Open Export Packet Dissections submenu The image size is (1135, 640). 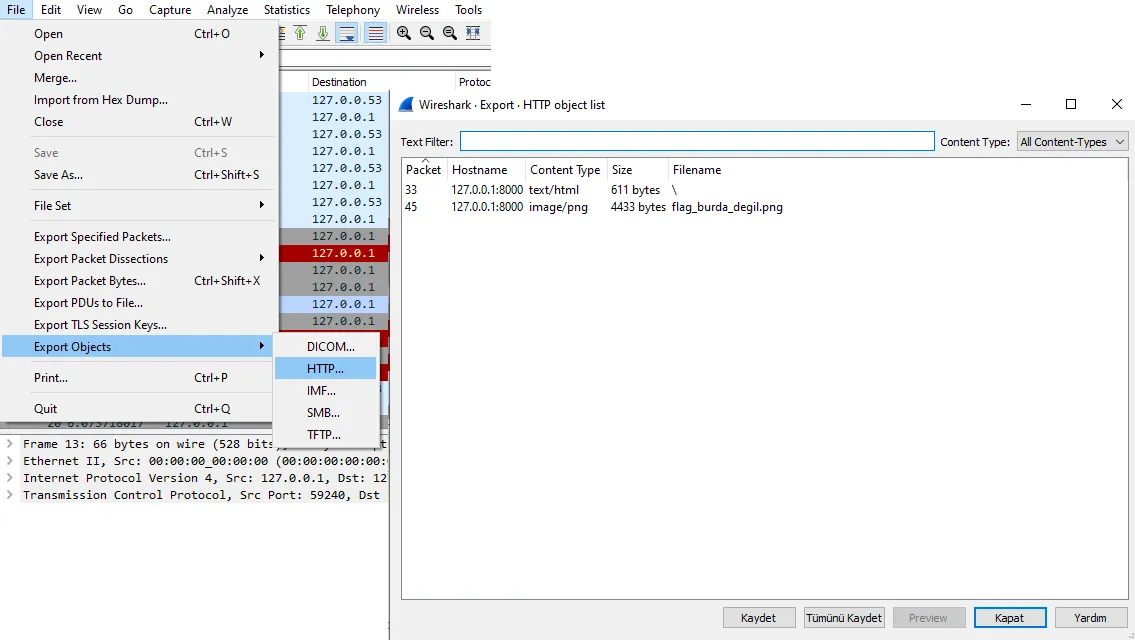pyautogui.click(x=139, y=258)
